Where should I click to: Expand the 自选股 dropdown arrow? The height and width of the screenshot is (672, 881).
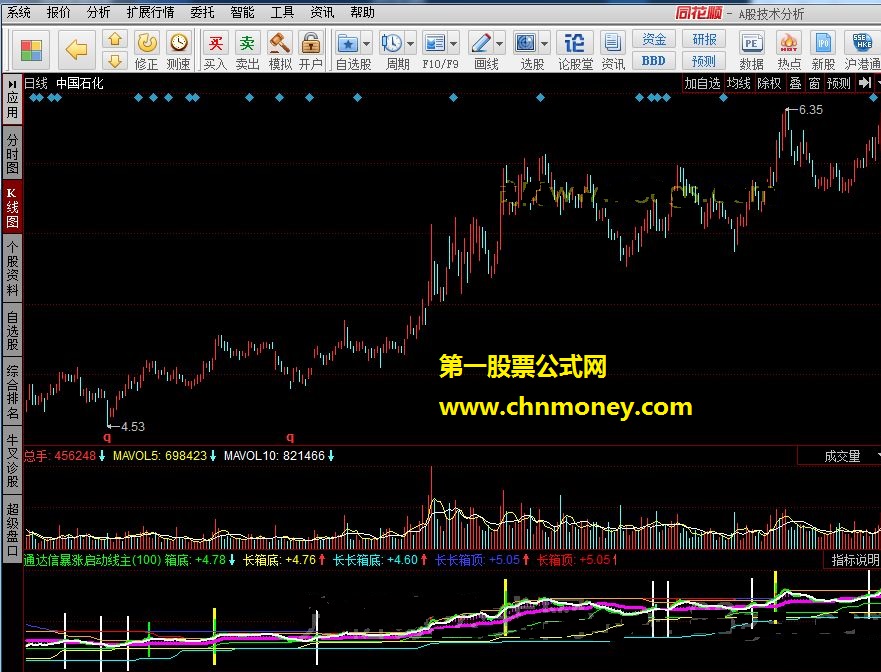point(366,43)
